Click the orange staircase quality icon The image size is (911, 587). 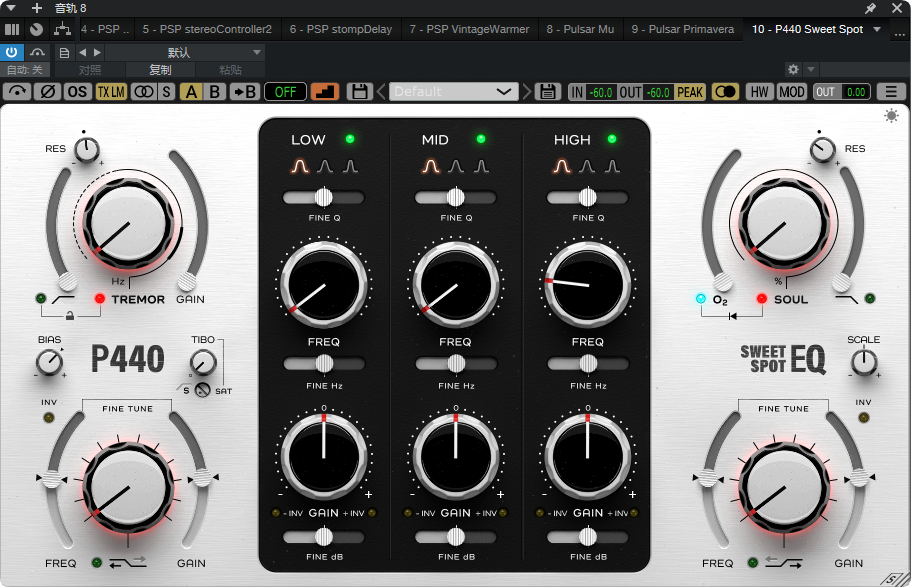[325, 92]
